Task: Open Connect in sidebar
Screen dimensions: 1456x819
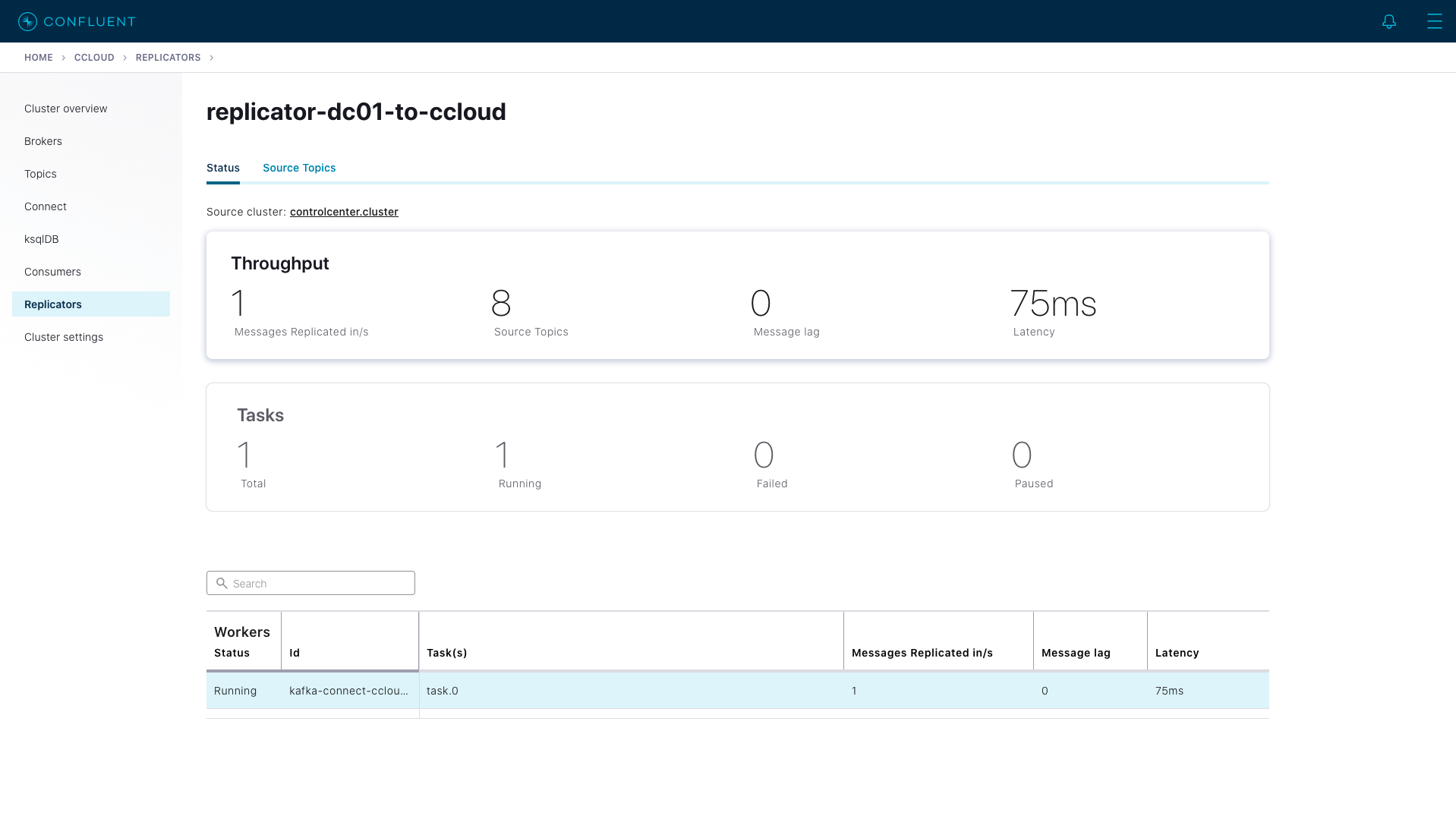Action: coord(91,206)
